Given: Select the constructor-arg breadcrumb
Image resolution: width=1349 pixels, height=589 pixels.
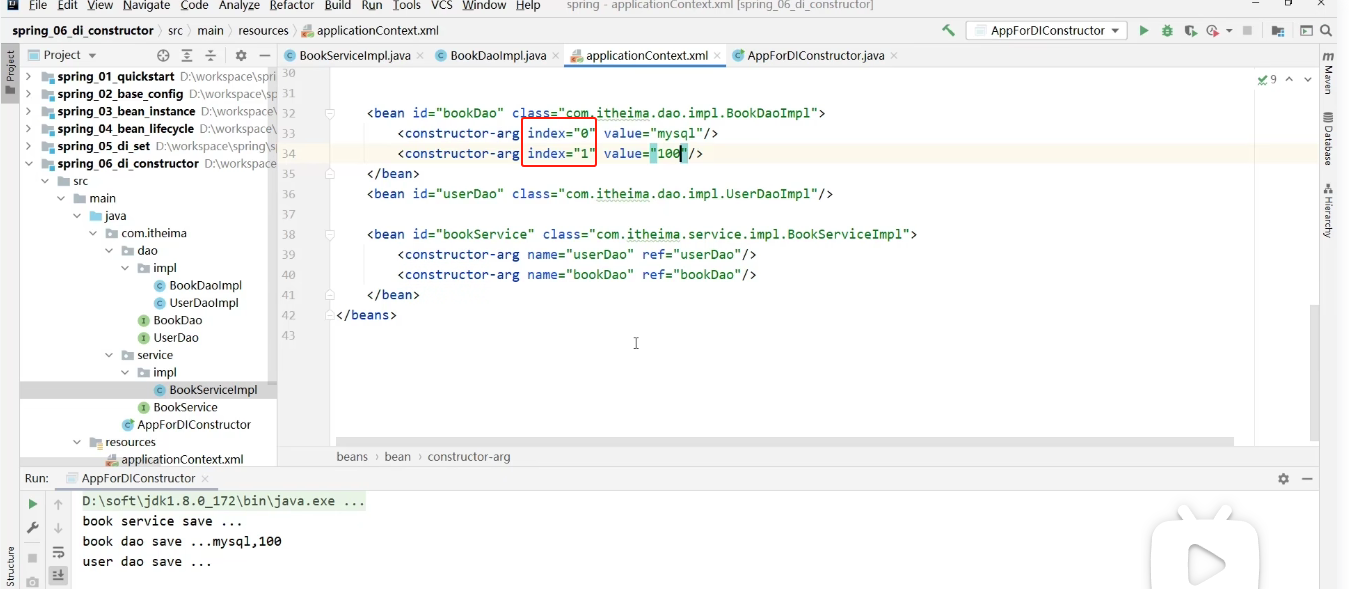Looking at the screenshot, I should [x=469, y=457].
